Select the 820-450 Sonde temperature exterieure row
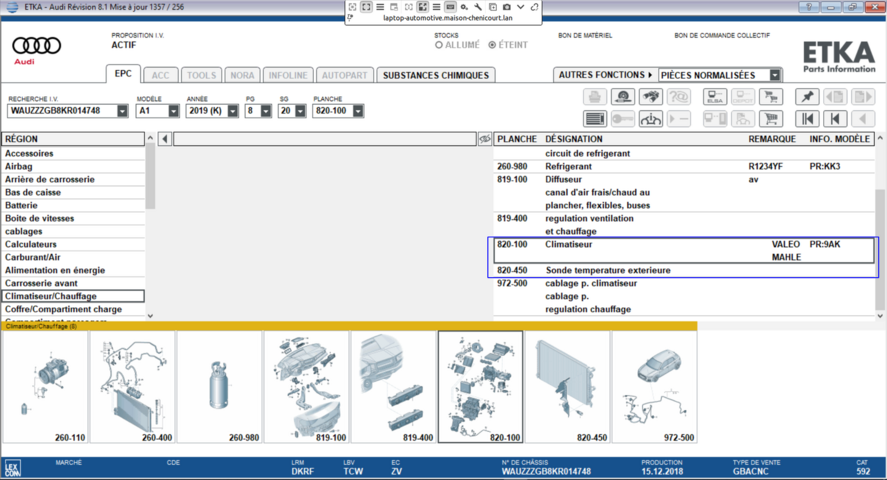 point(683,270)
